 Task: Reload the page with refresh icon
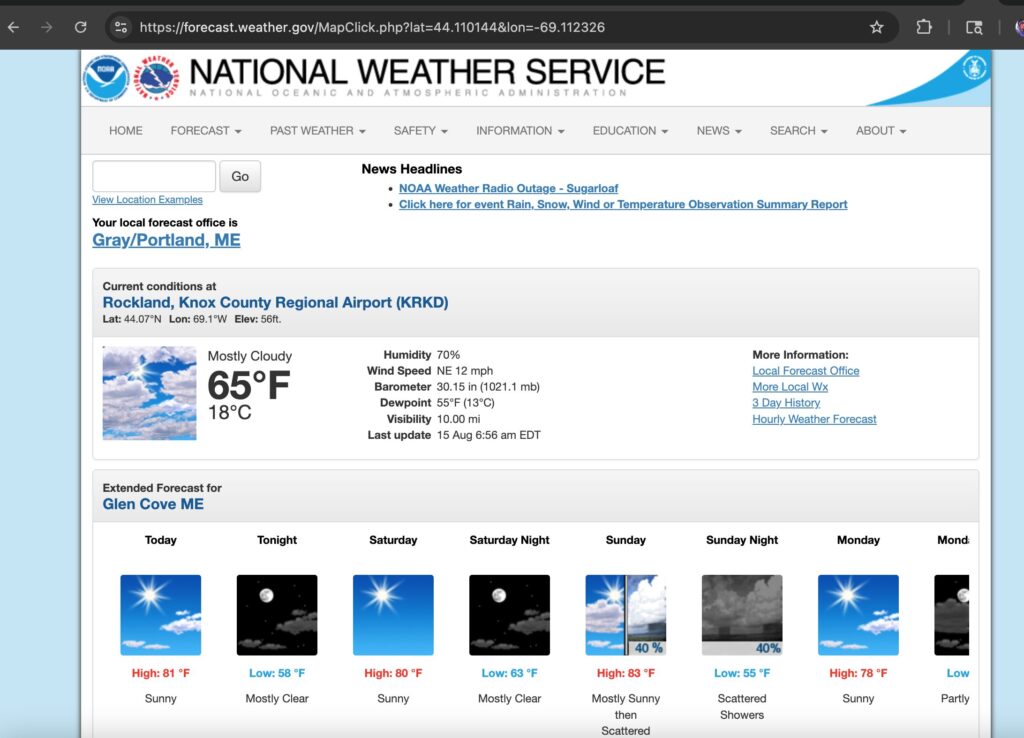[x=80, y=27]
